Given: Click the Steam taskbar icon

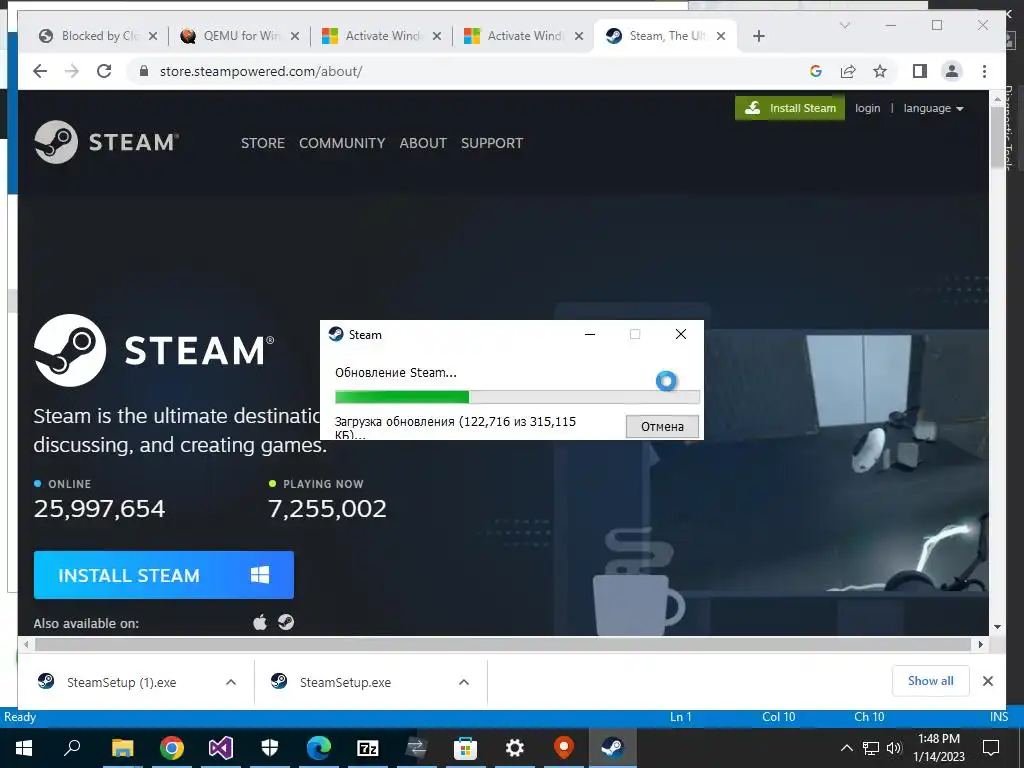Looking at the screenshot, I should pyautogui.click(x=613, y=748).
